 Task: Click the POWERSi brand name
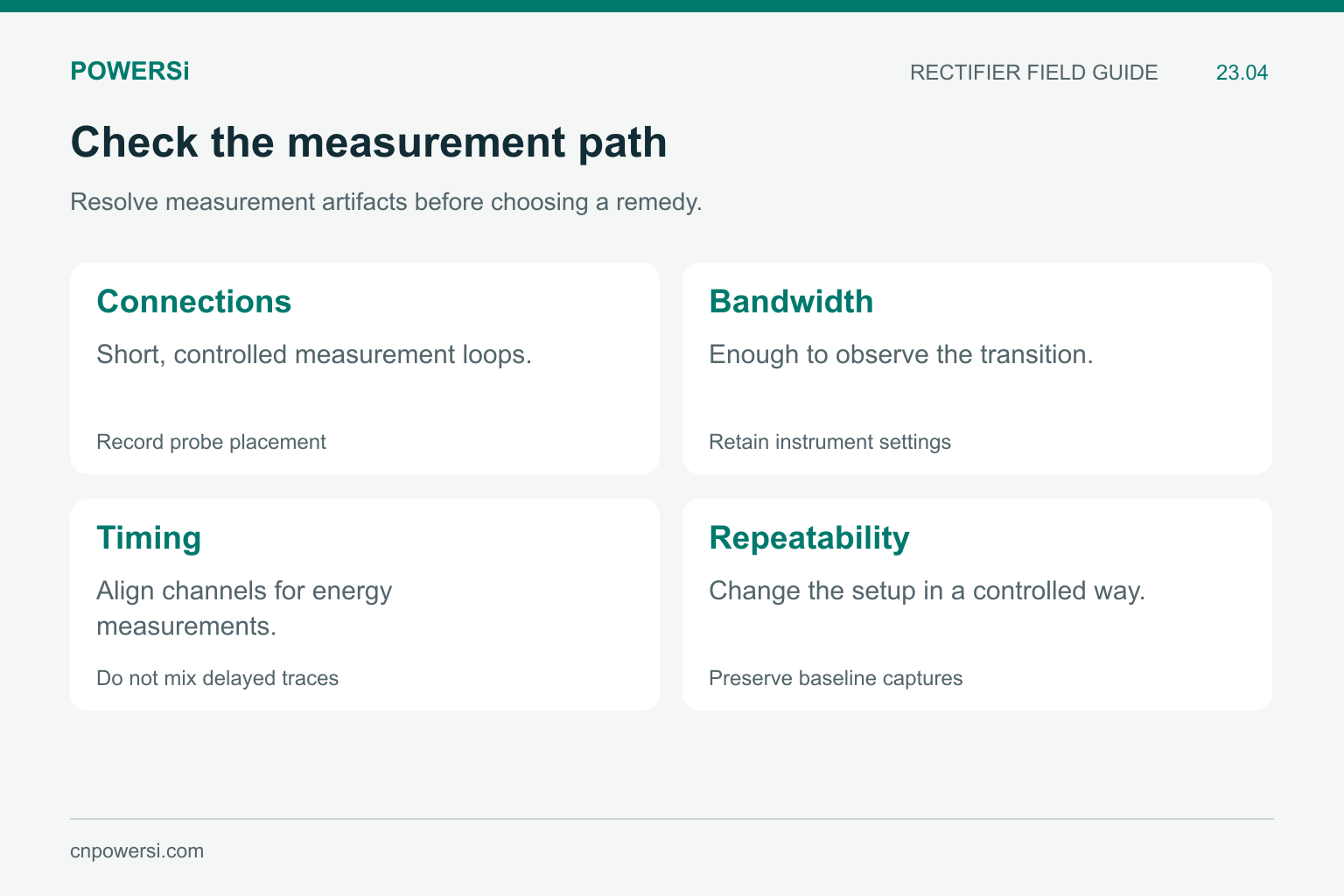click(129, 72)
